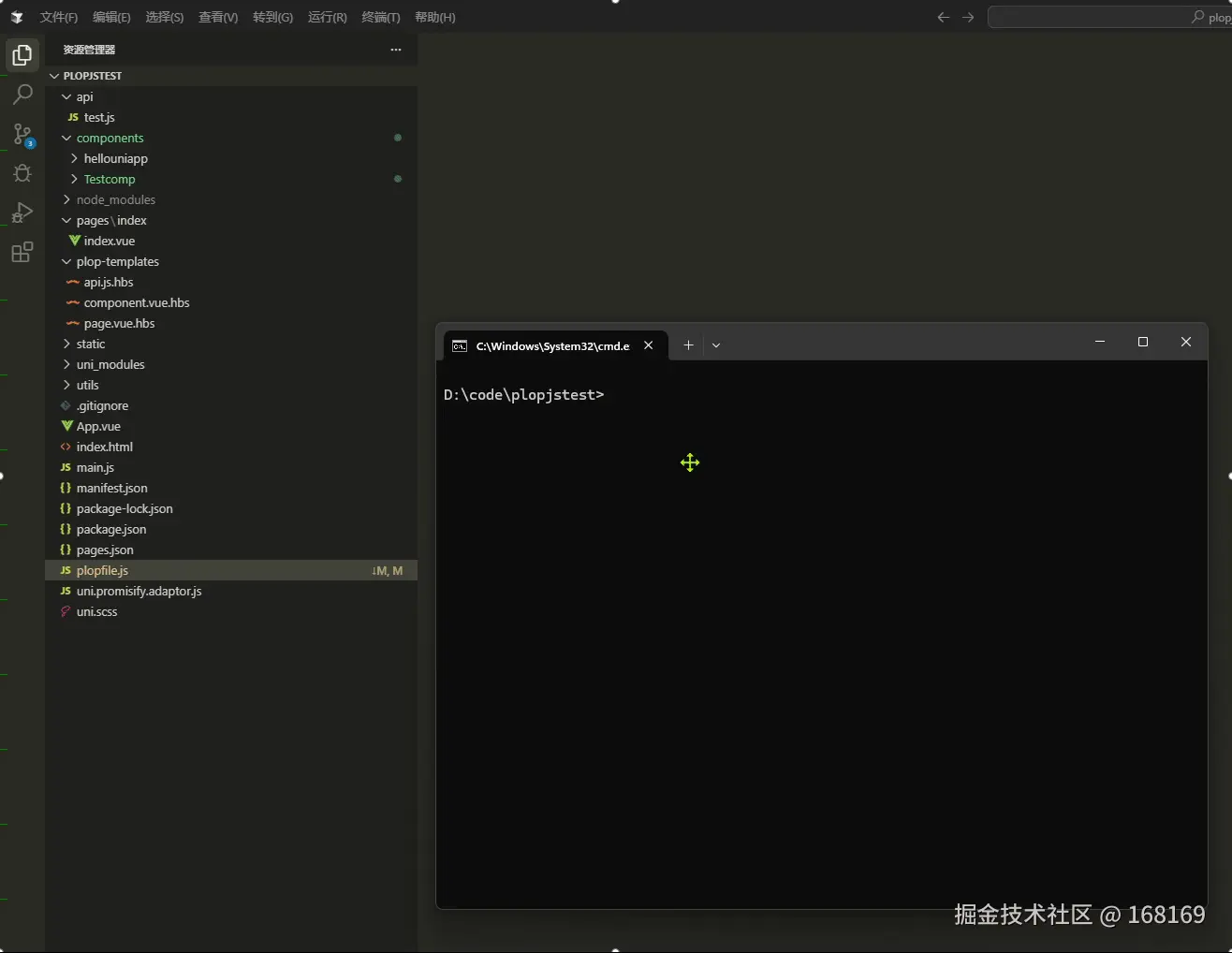
Task: Open plopfile.js in the Explorer
Action: (103, 570)
